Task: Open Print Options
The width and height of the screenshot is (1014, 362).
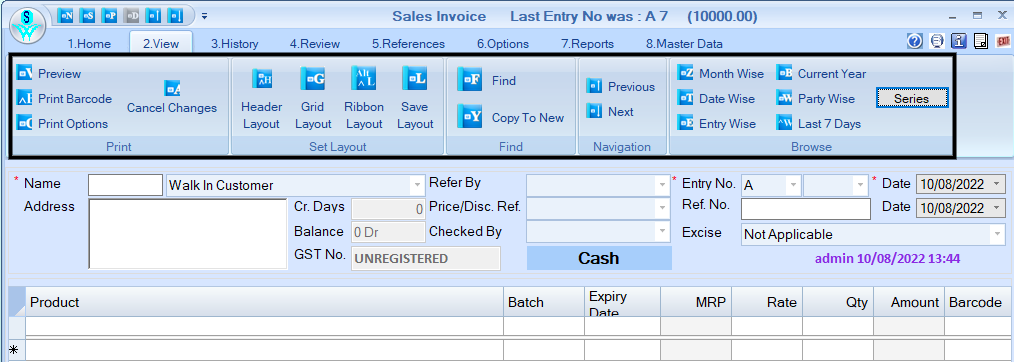Action: pos(62,123)
